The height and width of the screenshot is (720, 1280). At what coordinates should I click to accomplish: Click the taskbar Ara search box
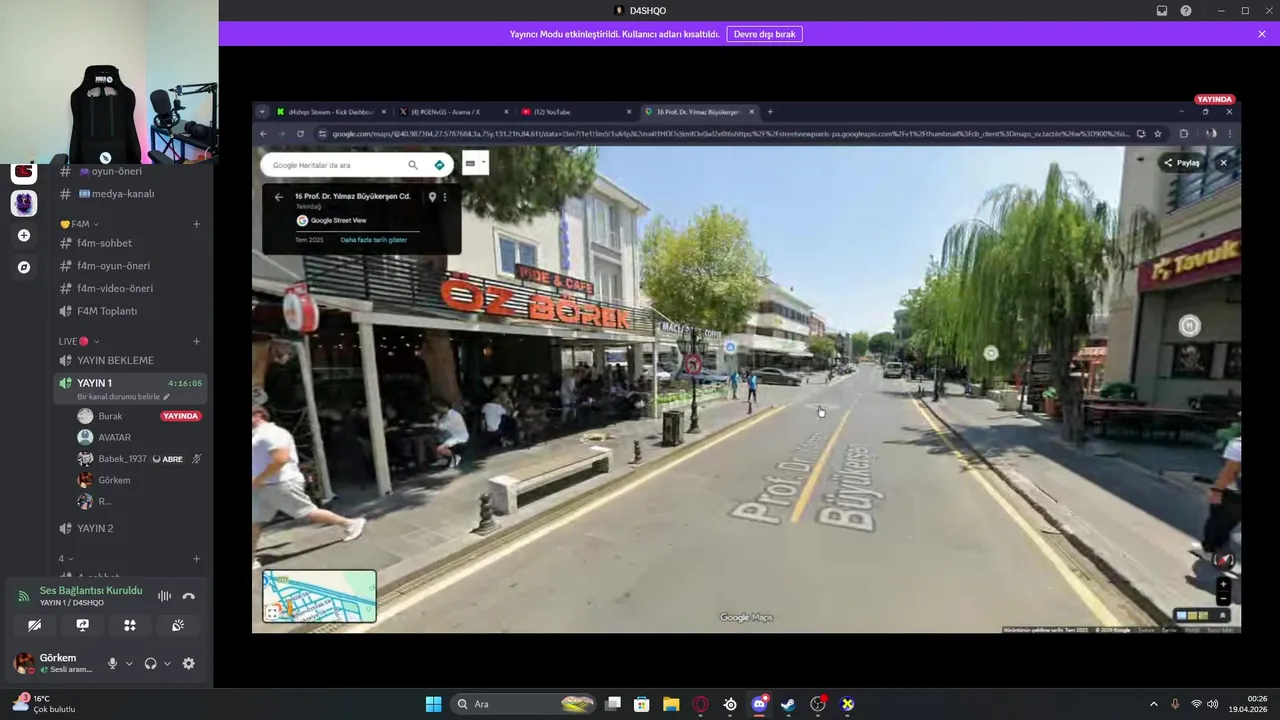pos(523,704)
